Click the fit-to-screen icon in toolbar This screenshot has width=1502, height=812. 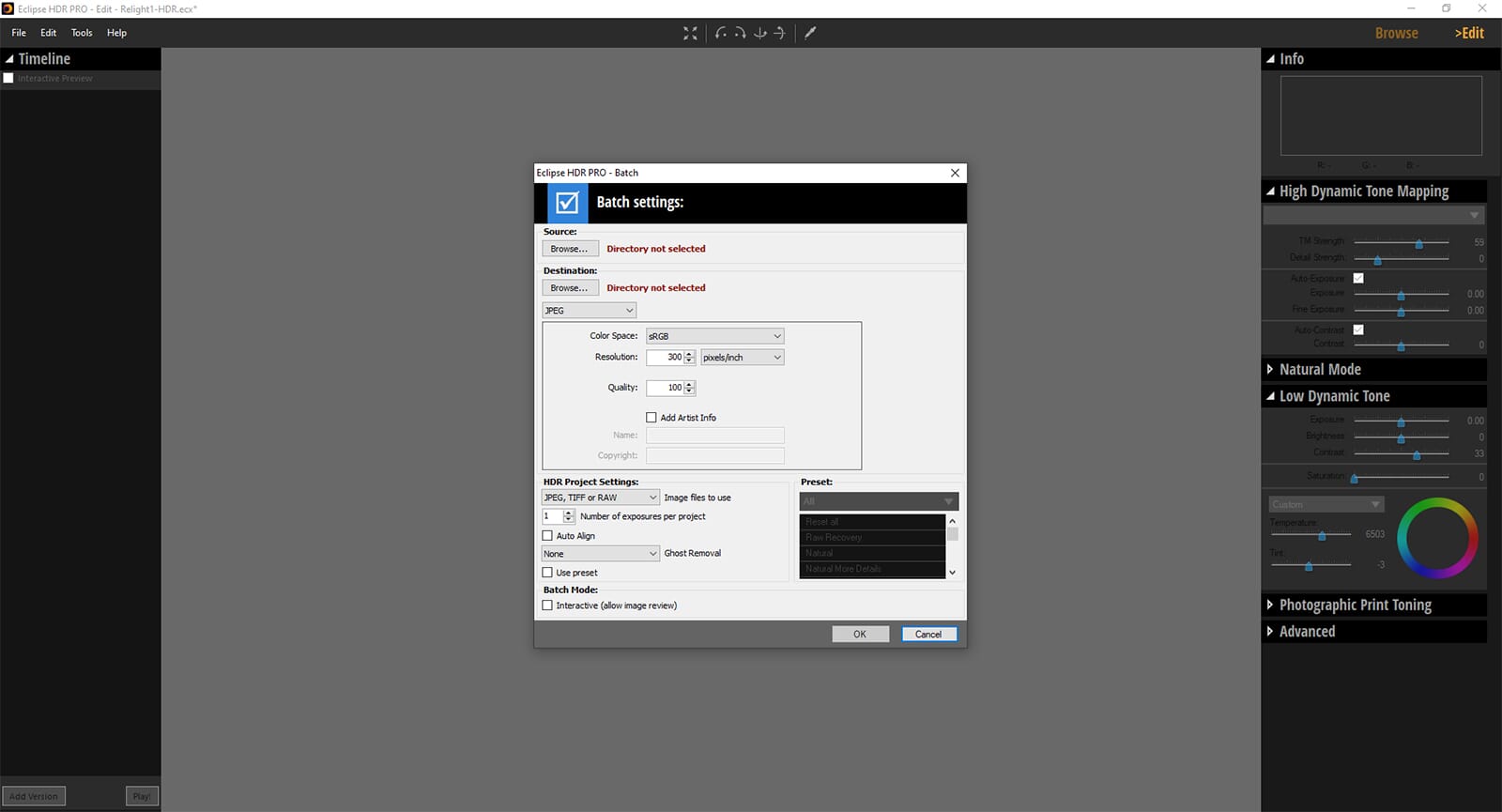(690, 33)
